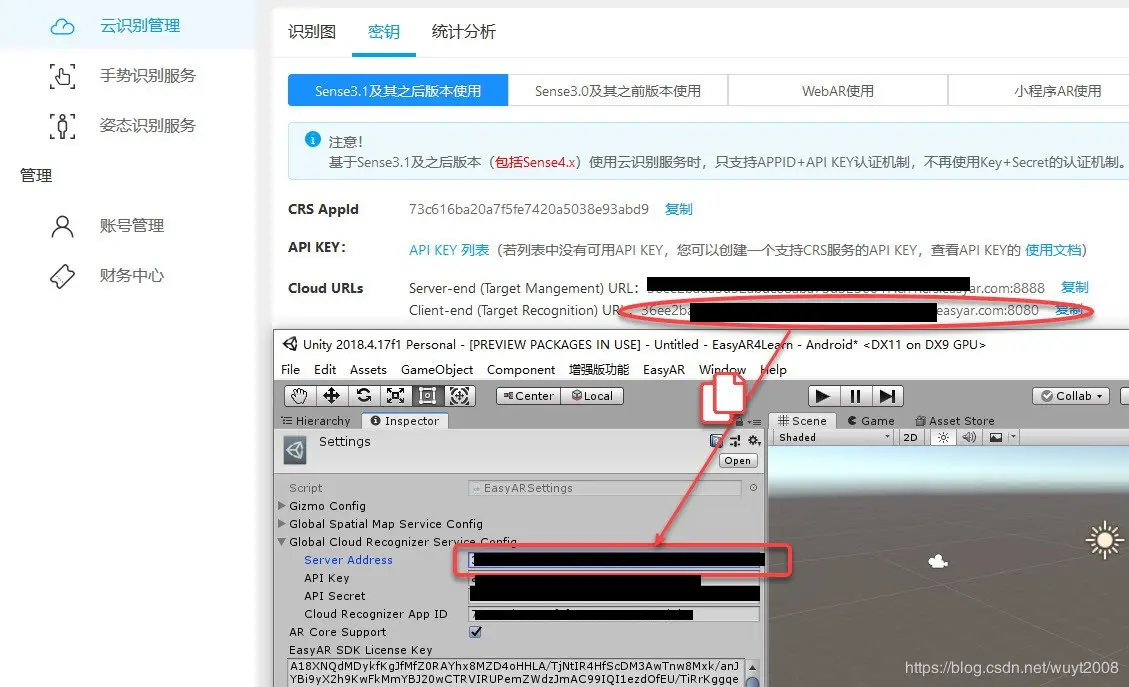The image size is (1129, 687).
Task: Click the API Secret input field
Action: [x=615, y=595]
